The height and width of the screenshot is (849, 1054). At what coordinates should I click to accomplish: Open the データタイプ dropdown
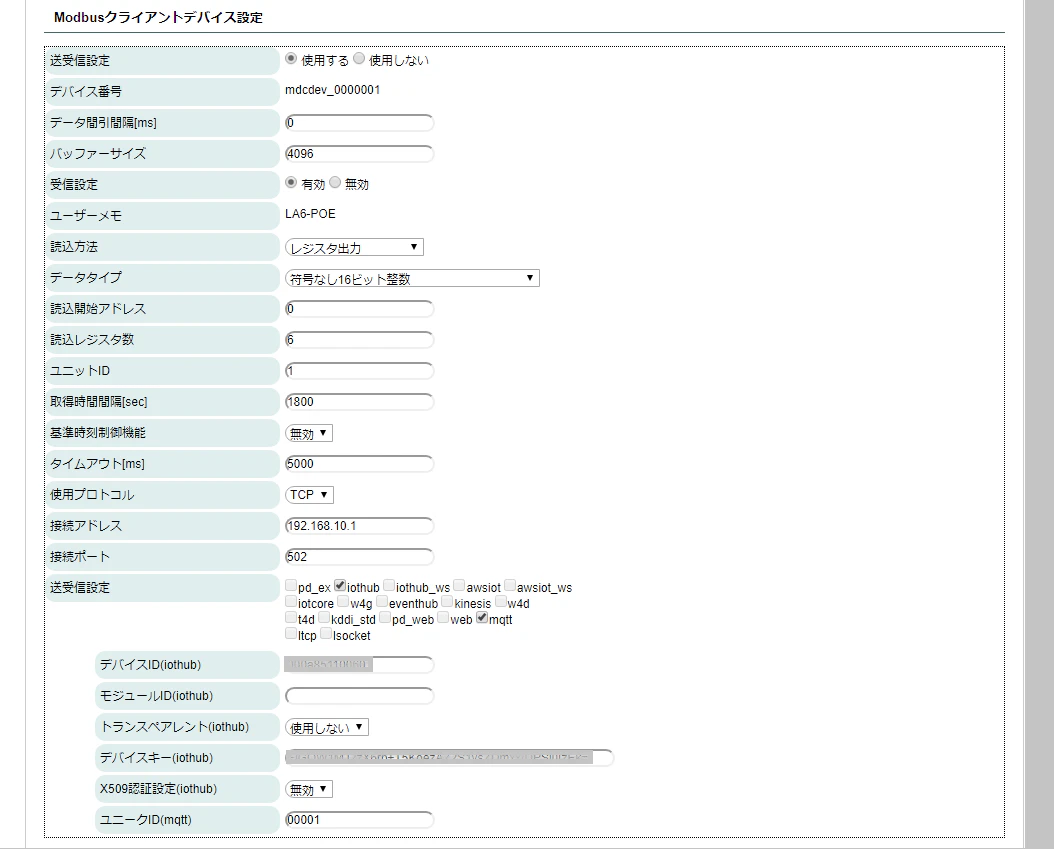click(412, 278)
